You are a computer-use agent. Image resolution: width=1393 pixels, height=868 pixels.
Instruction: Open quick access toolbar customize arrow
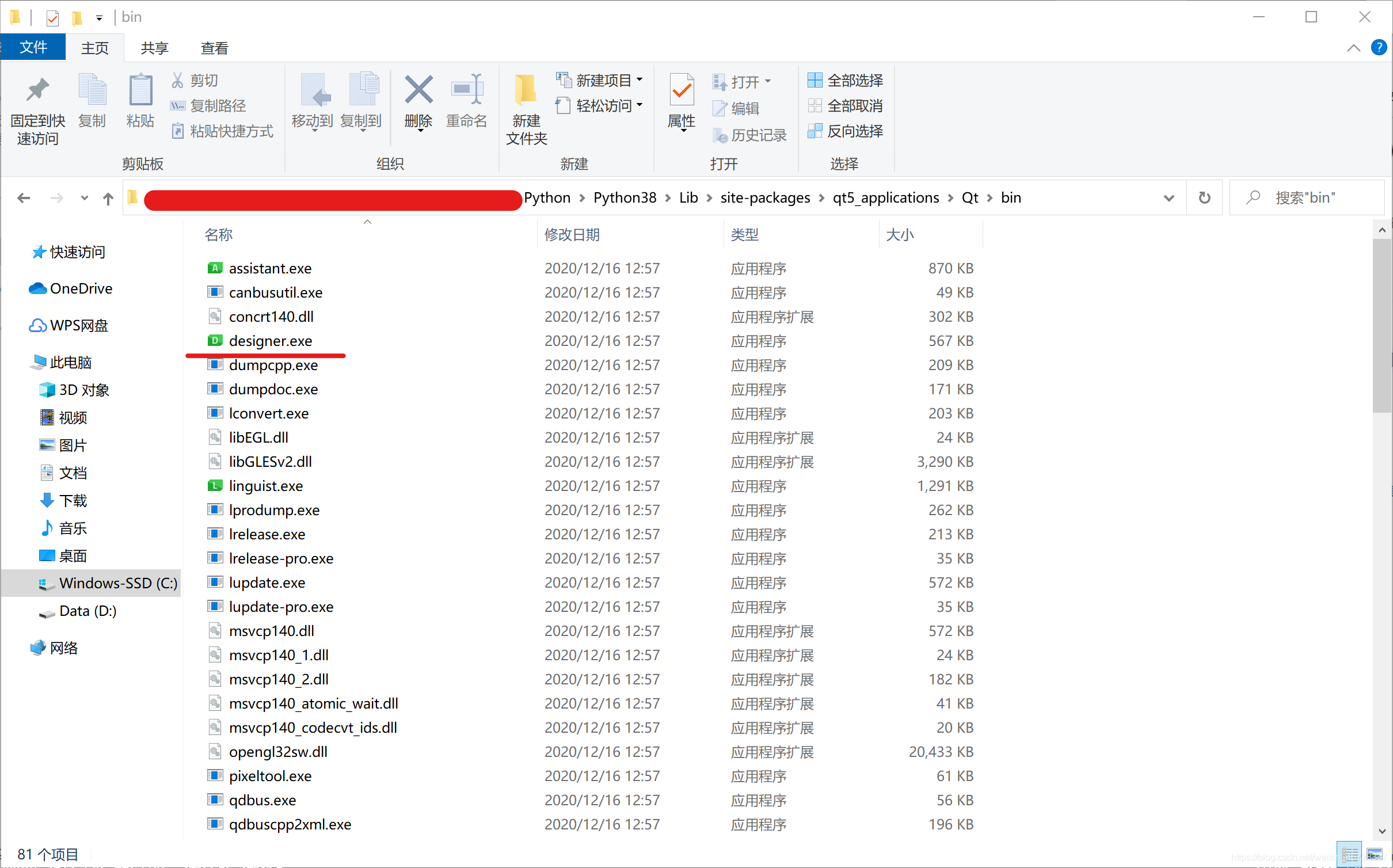(99, 18)
